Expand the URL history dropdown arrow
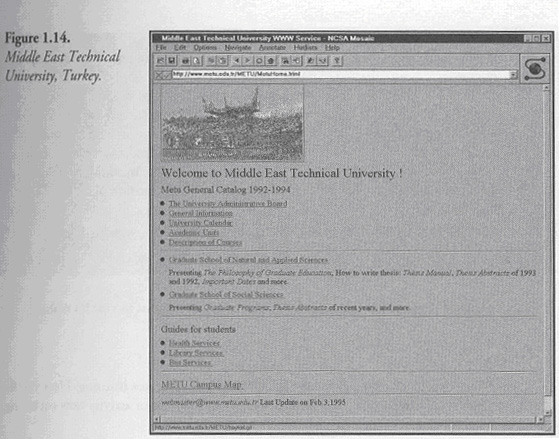The height and width of the screenshot is (439, 559). click(513, 75)
